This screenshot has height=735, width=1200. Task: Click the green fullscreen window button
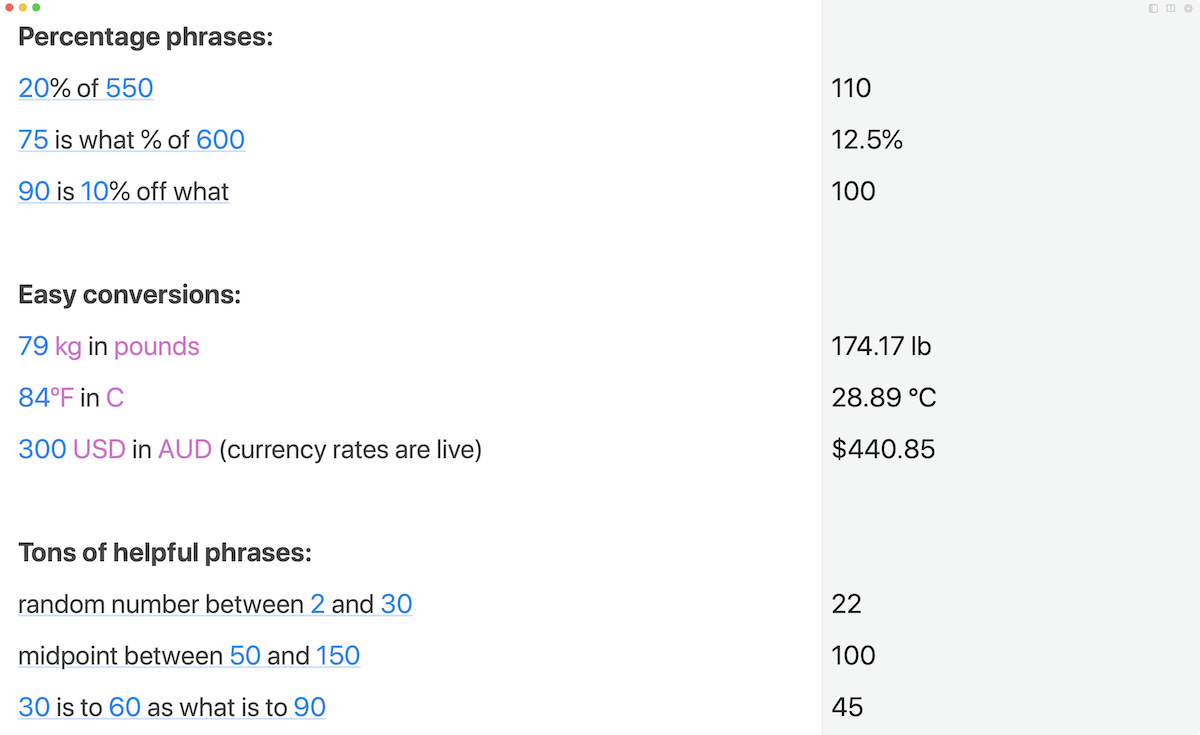(x=36, y=7)
